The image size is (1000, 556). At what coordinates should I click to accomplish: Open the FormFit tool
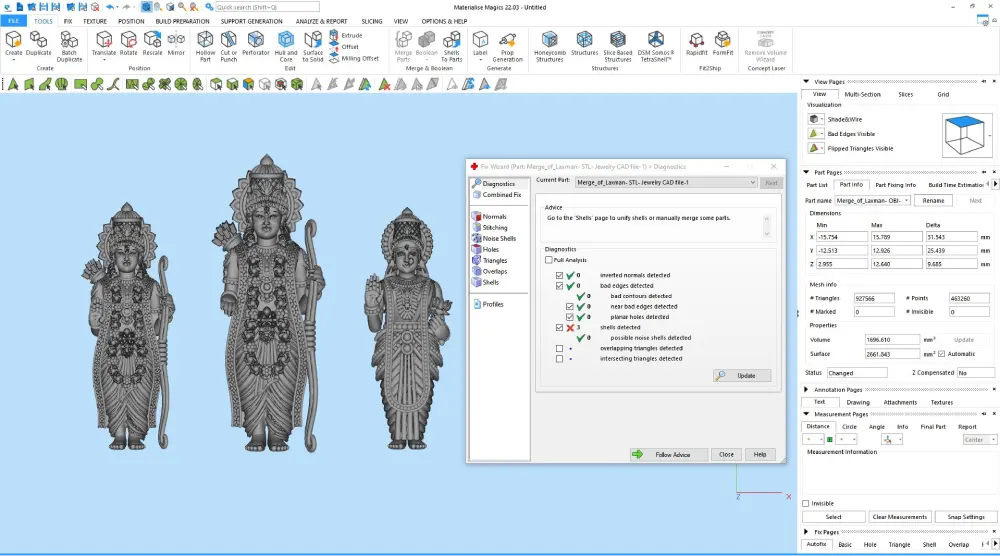[723, 44]
